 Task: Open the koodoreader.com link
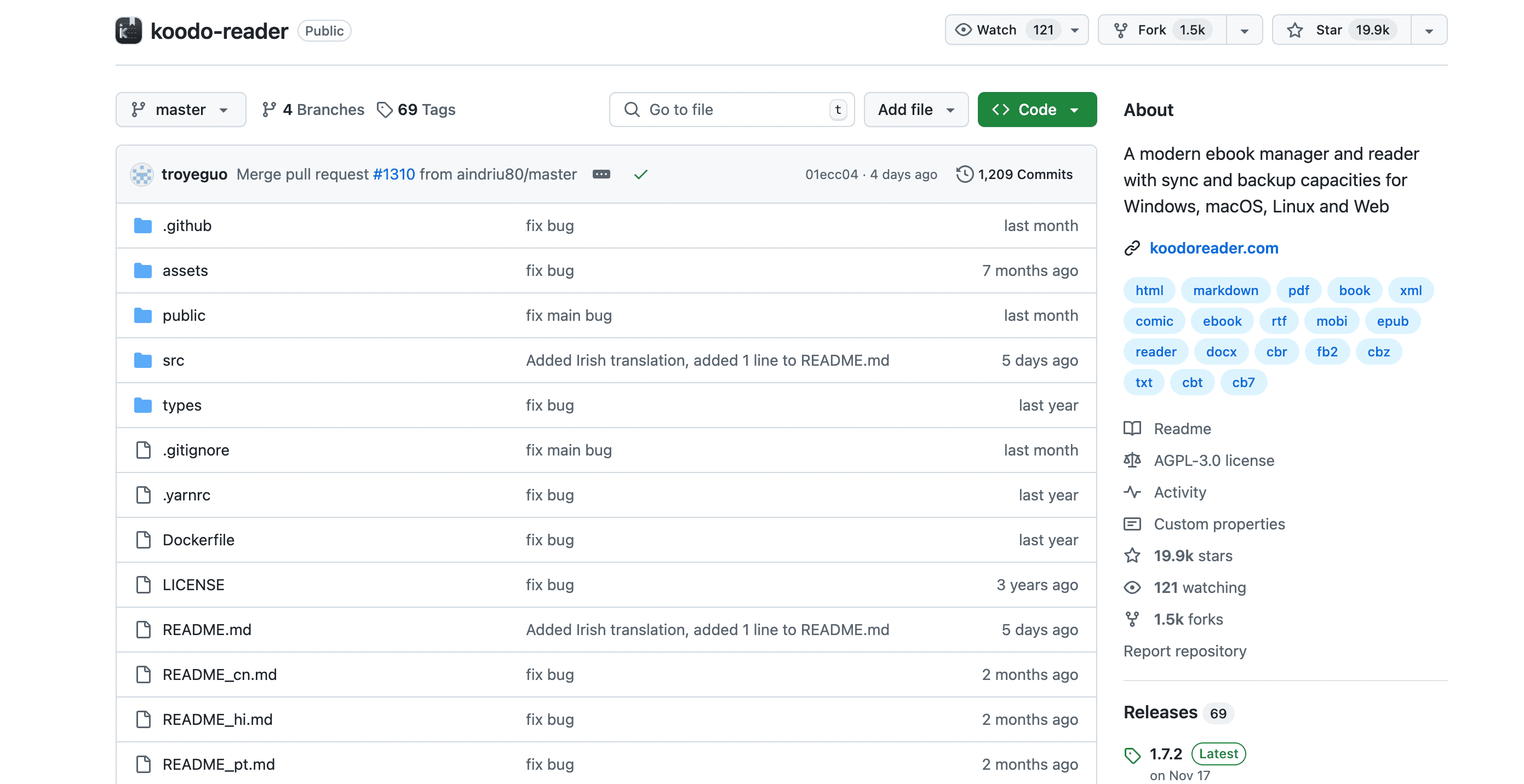pos(1214,247)
